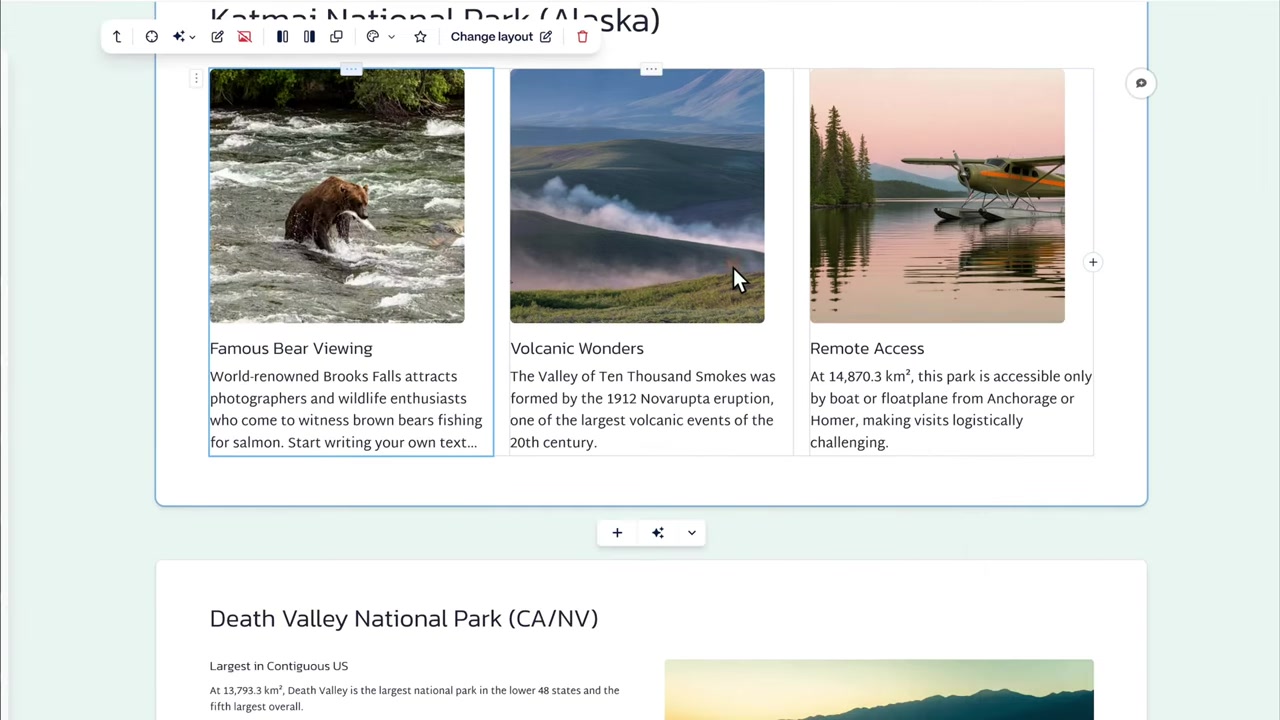Click the handle above the volcanic image column
Viewport: 1280px width, 720px height.
651,69
